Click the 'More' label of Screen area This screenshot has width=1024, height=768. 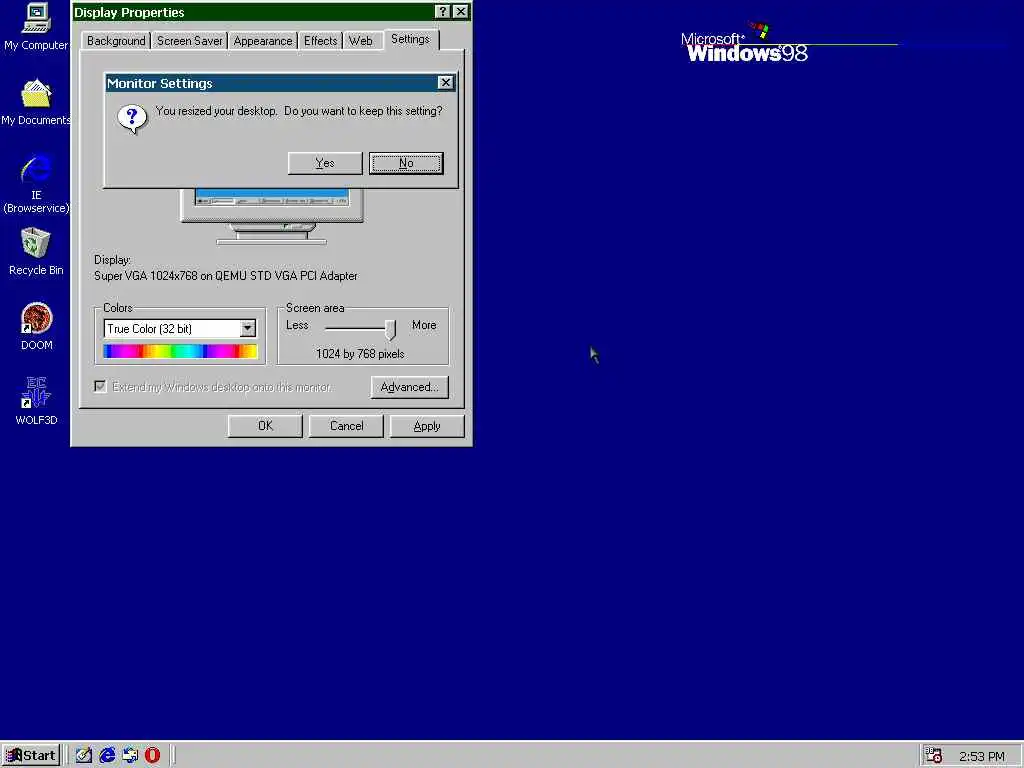pyautogui.click(x=424, y=325)
